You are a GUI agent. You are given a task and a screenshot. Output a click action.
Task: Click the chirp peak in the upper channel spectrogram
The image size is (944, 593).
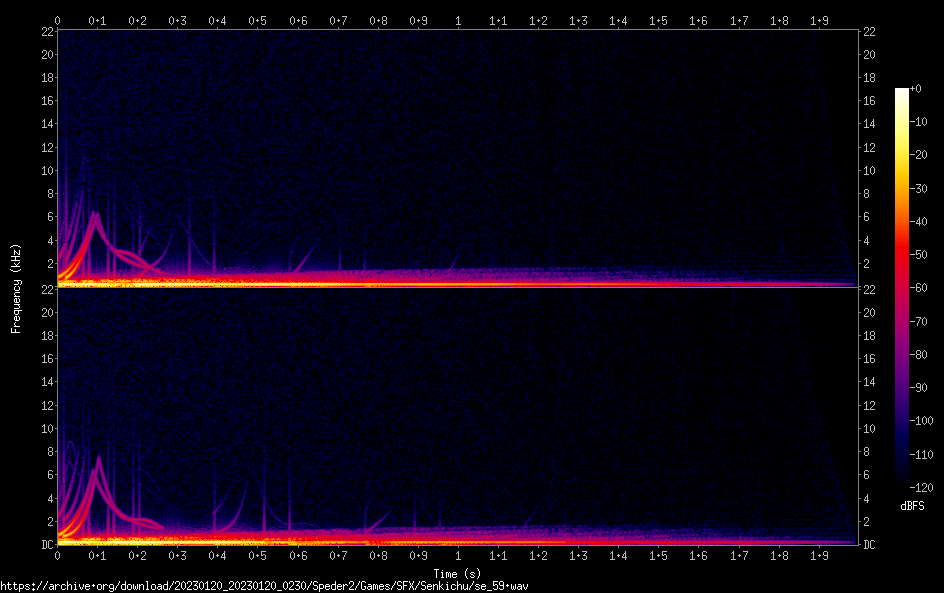pos(95,213)
